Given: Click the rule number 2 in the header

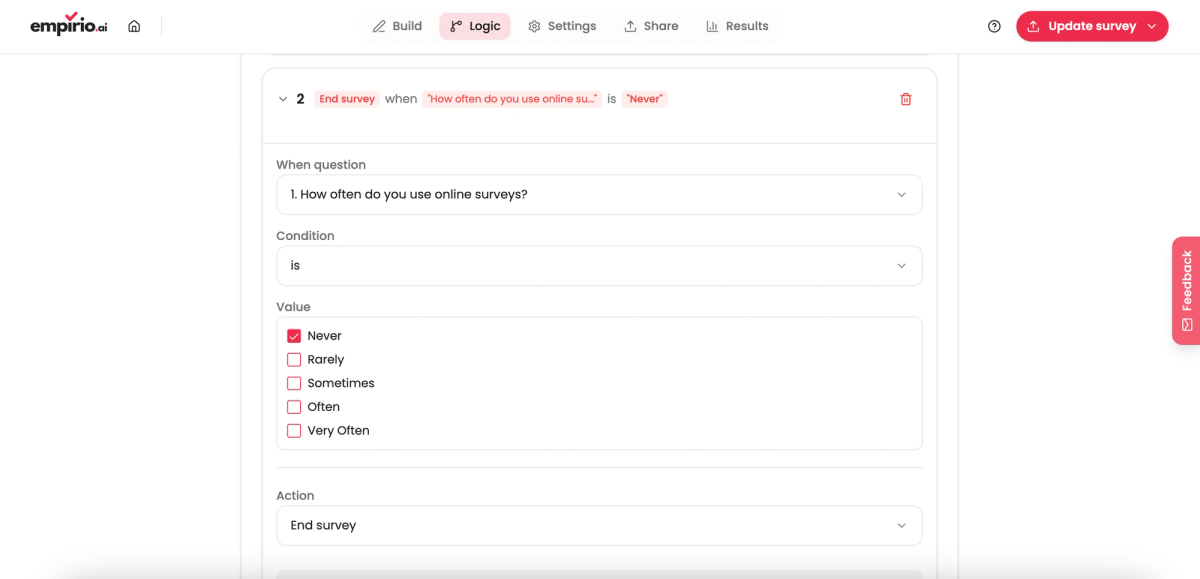Looking at the screenshot, I should 300,99.
